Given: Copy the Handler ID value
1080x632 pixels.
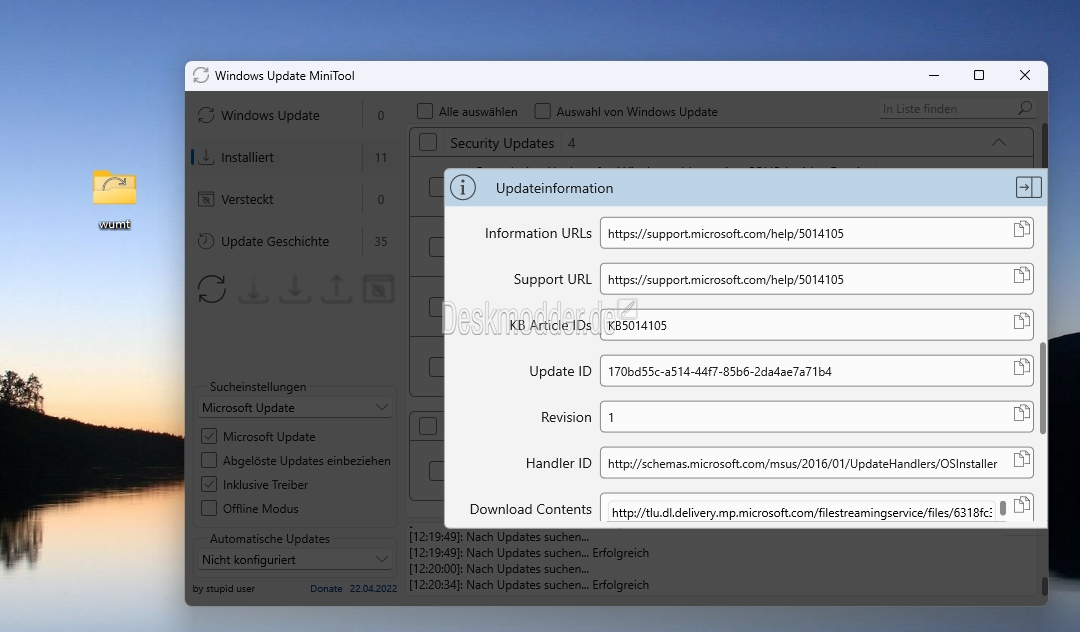Looking at the screenshot, I should (1021, 459).
